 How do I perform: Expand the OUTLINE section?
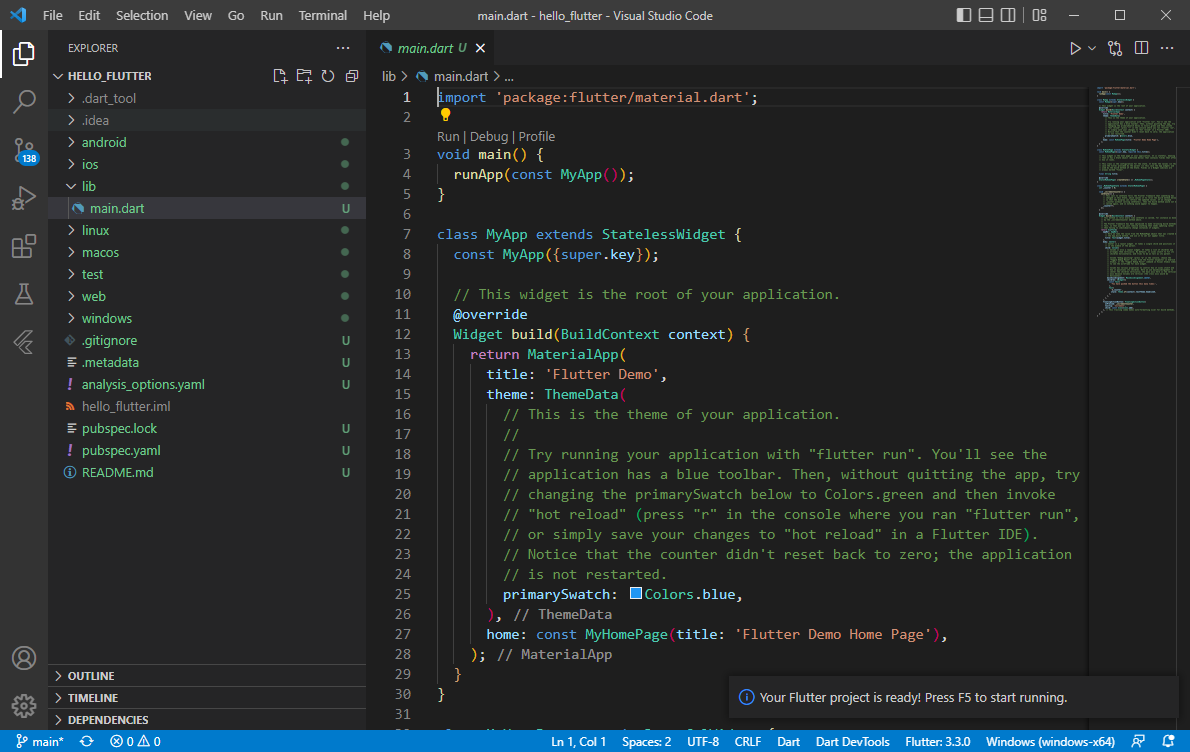click(x=207, y=675)
